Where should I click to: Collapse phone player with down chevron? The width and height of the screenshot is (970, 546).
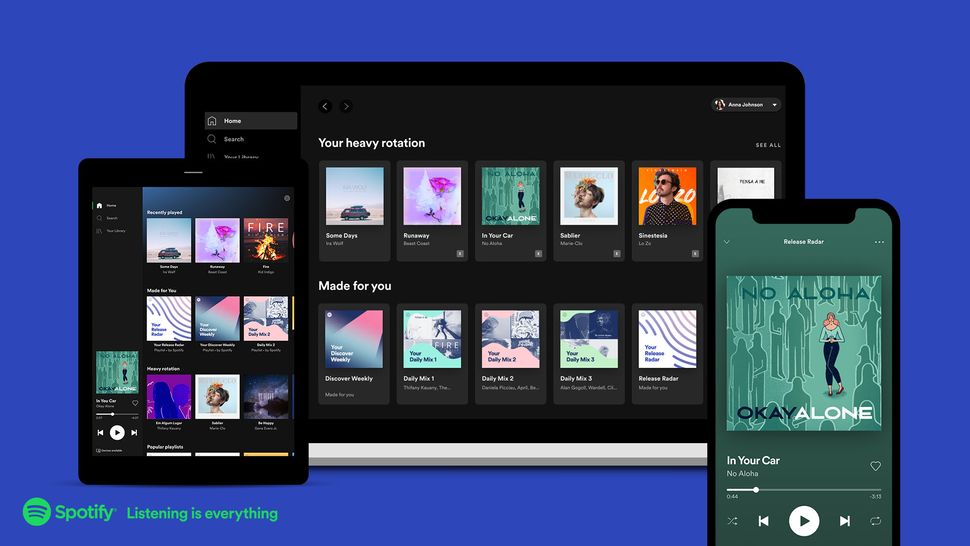(727, 242)
